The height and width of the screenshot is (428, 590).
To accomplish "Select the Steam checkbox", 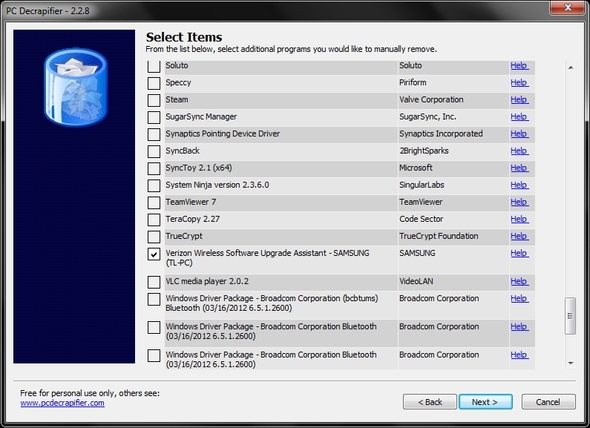I will pos(154,100).
